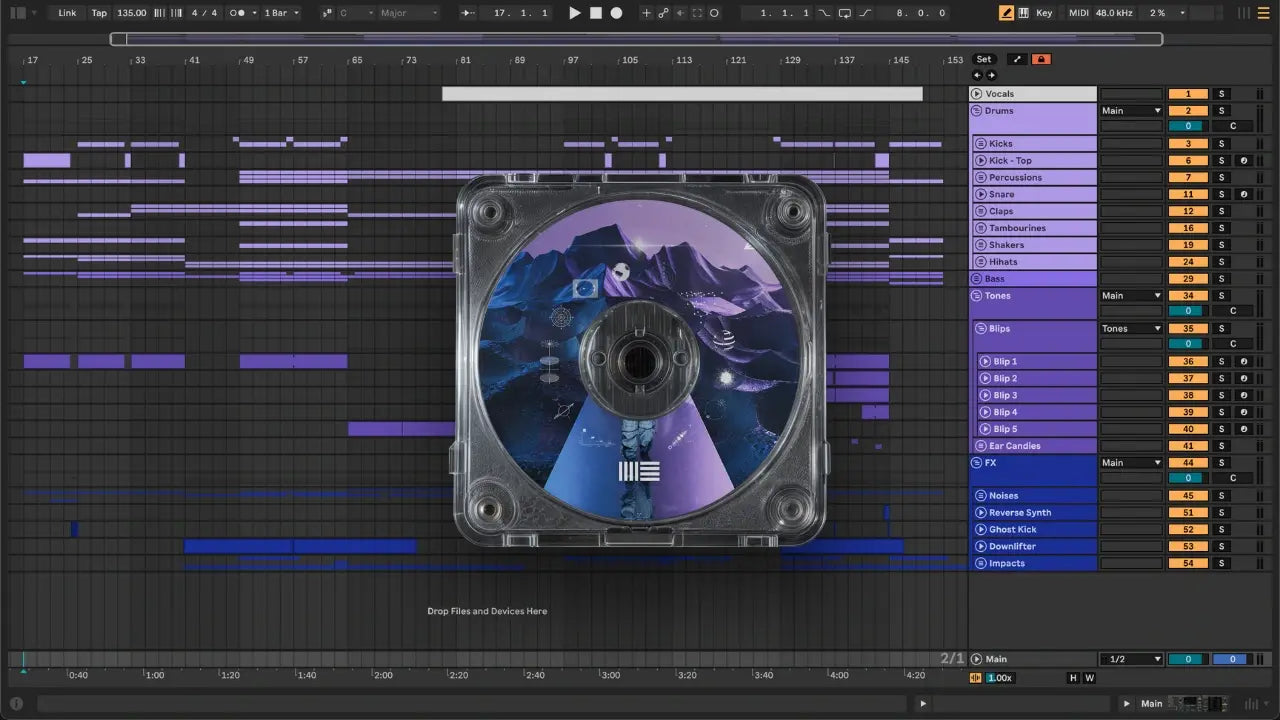Click the Lock Envelopes icon
The height and width of the screenshot is (720, 1280).
click(1041, 59)
